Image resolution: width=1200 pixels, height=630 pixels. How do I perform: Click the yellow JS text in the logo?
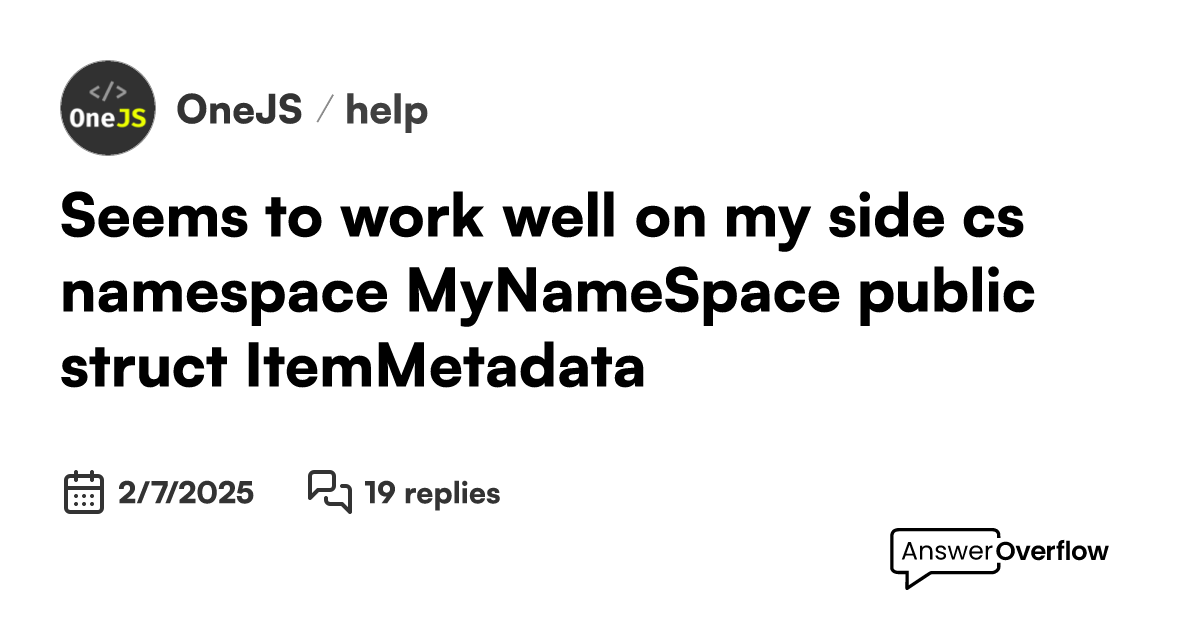(x=131, y=117)
